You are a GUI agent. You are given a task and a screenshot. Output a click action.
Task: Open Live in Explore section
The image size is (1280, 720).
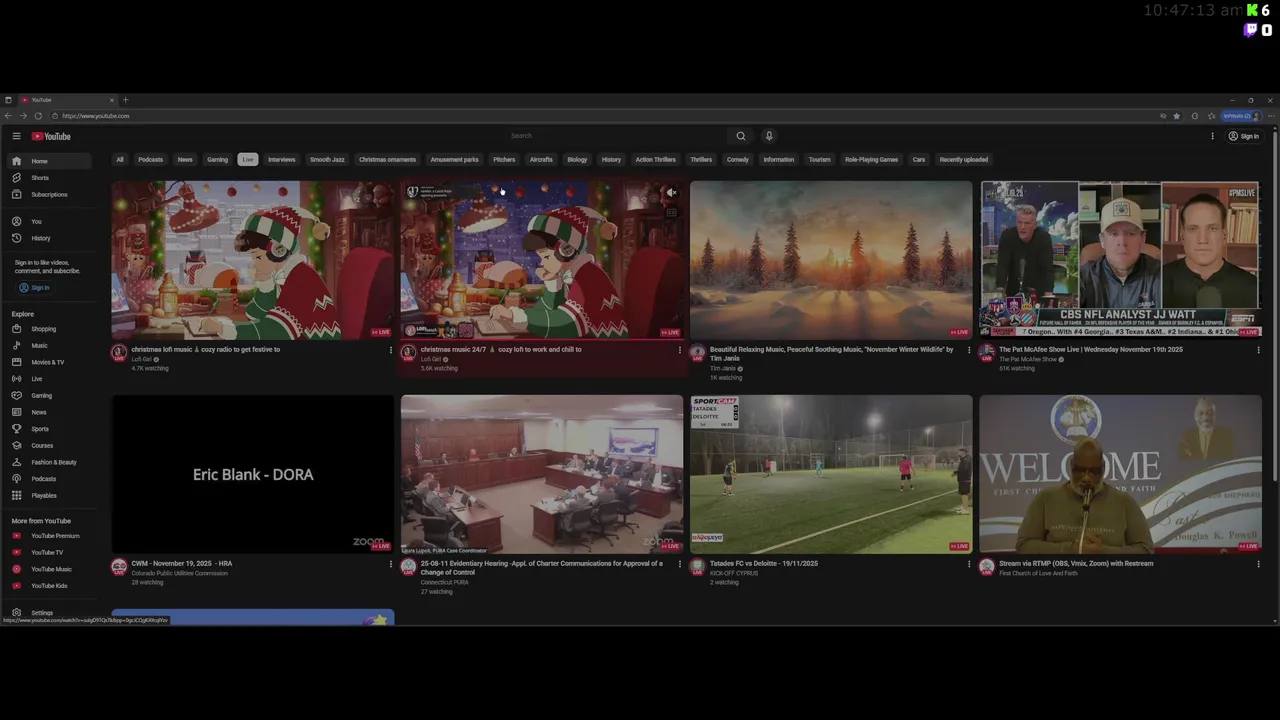(50, 379)
